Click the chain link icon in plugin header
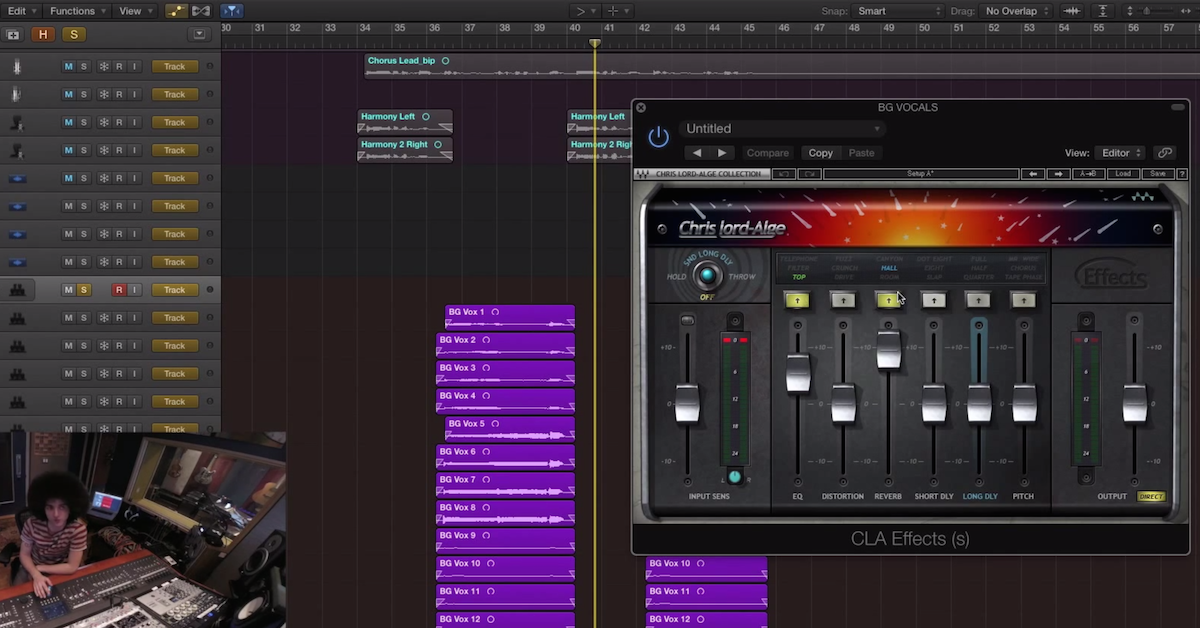Viewport: 1200px width, 628px height. (1164, 152)
